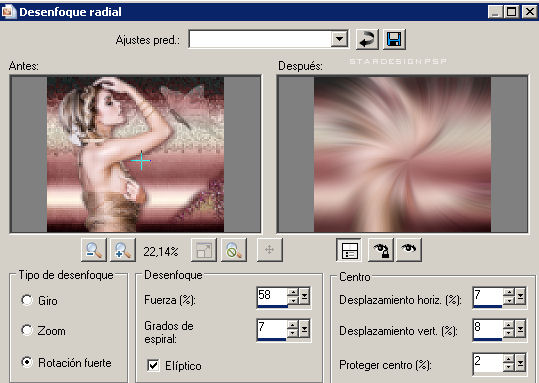The height and width of the screenshot is (383, 539).
Task: Increase Grados de espiral up spinner
Action: [293, 325]
